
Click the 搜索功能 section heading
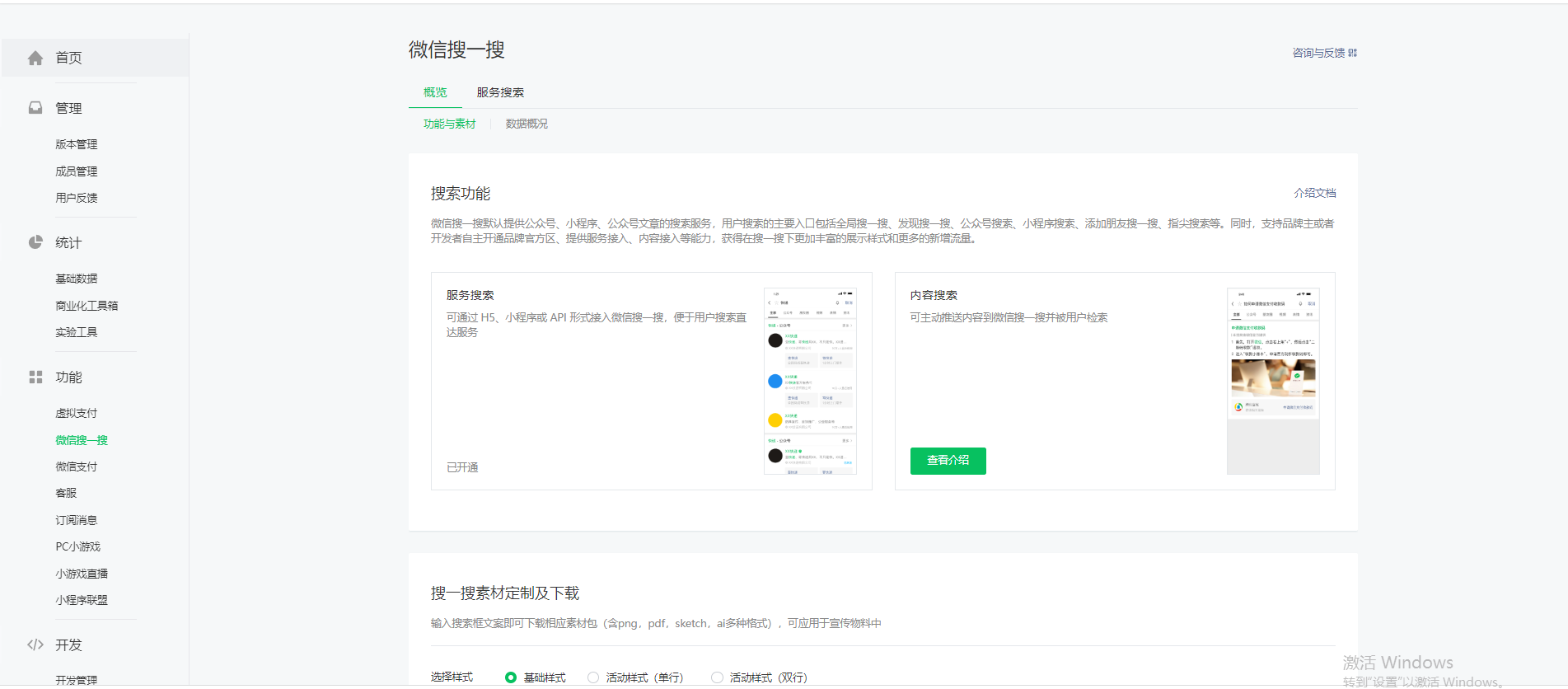tap(461, 194)
